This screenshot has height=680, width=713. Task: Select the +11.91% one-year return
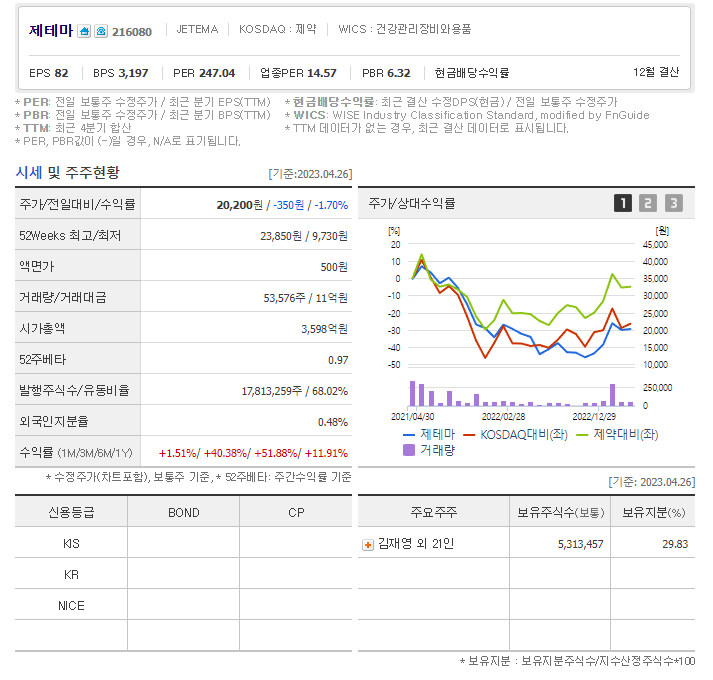click(x=326, y=453)
